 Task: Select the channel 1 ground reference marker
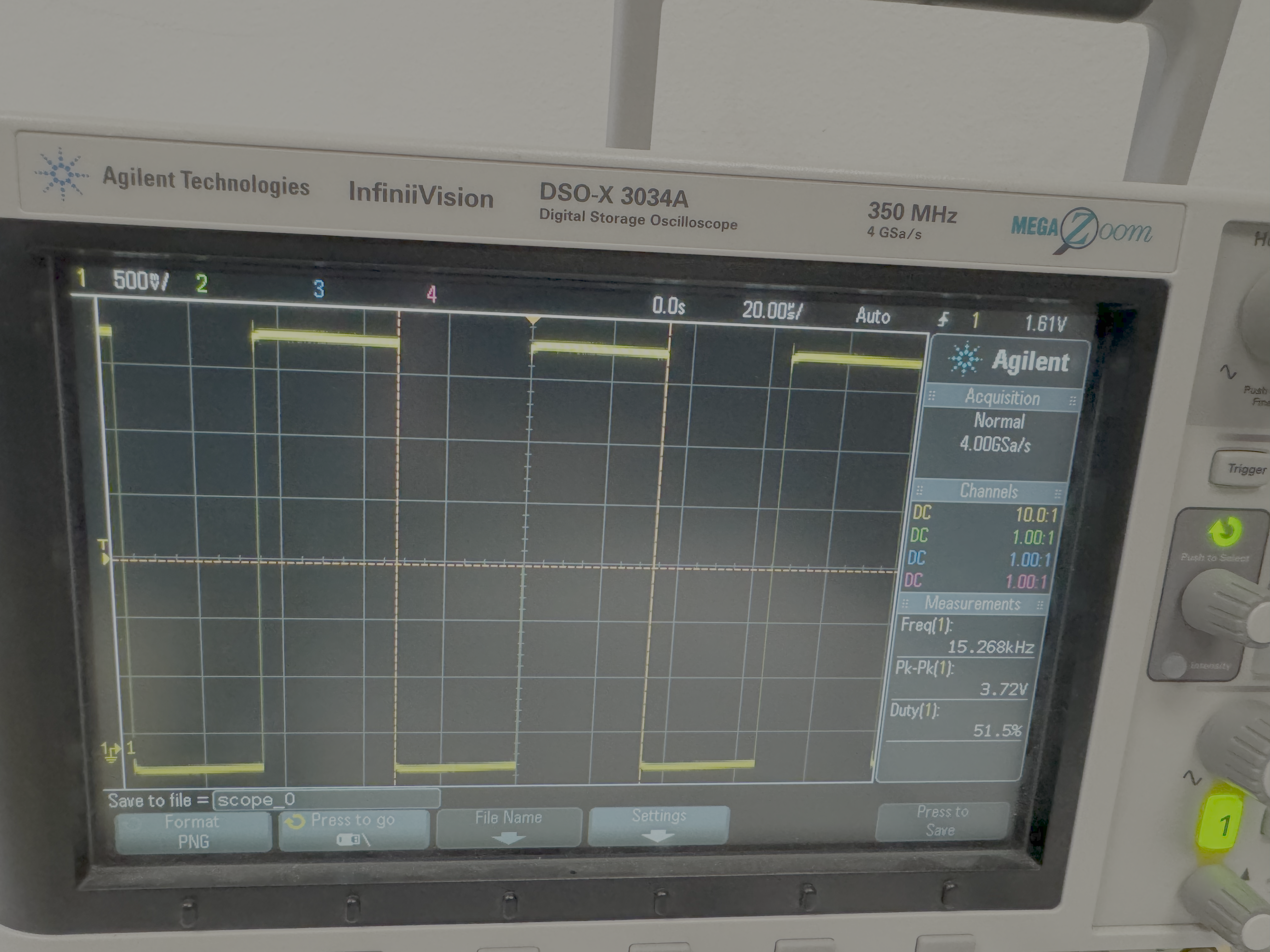[110, 752]
